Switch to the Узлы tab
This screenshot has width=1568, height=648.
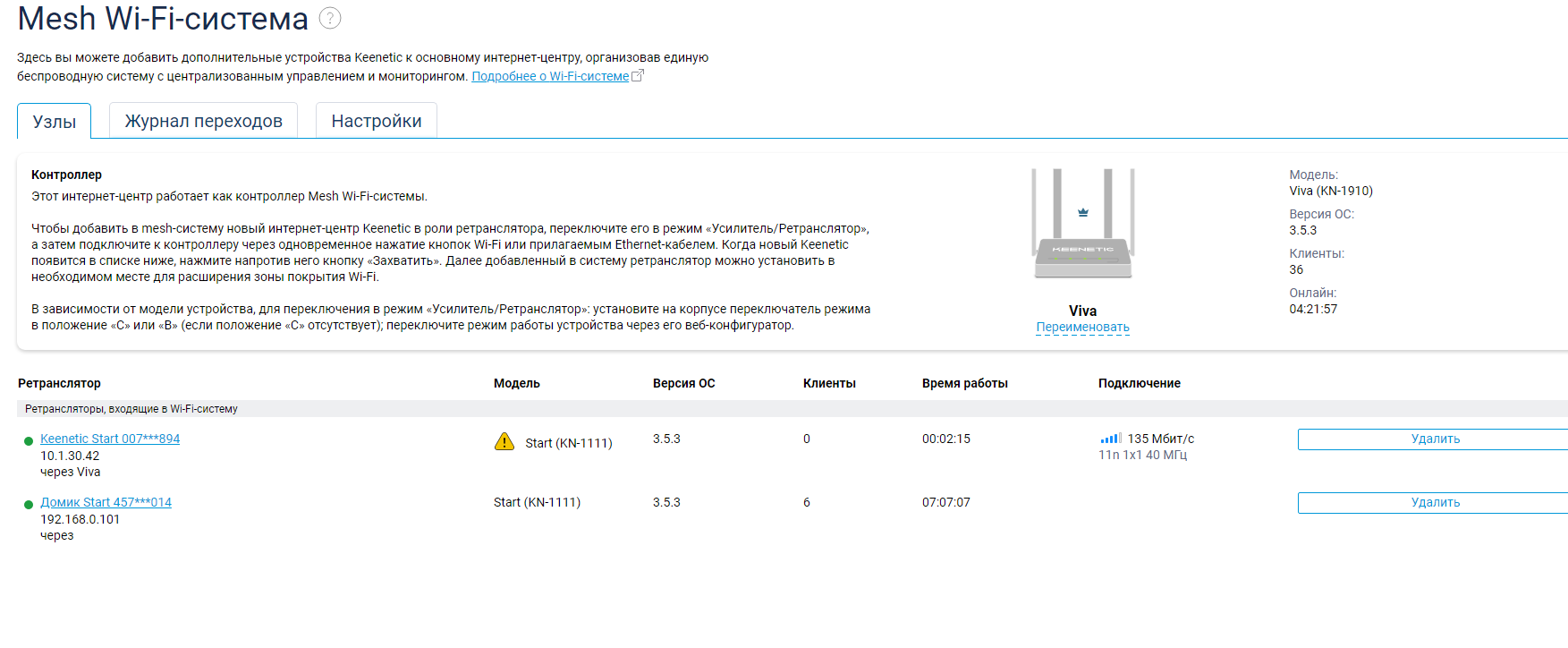point(54,121)
